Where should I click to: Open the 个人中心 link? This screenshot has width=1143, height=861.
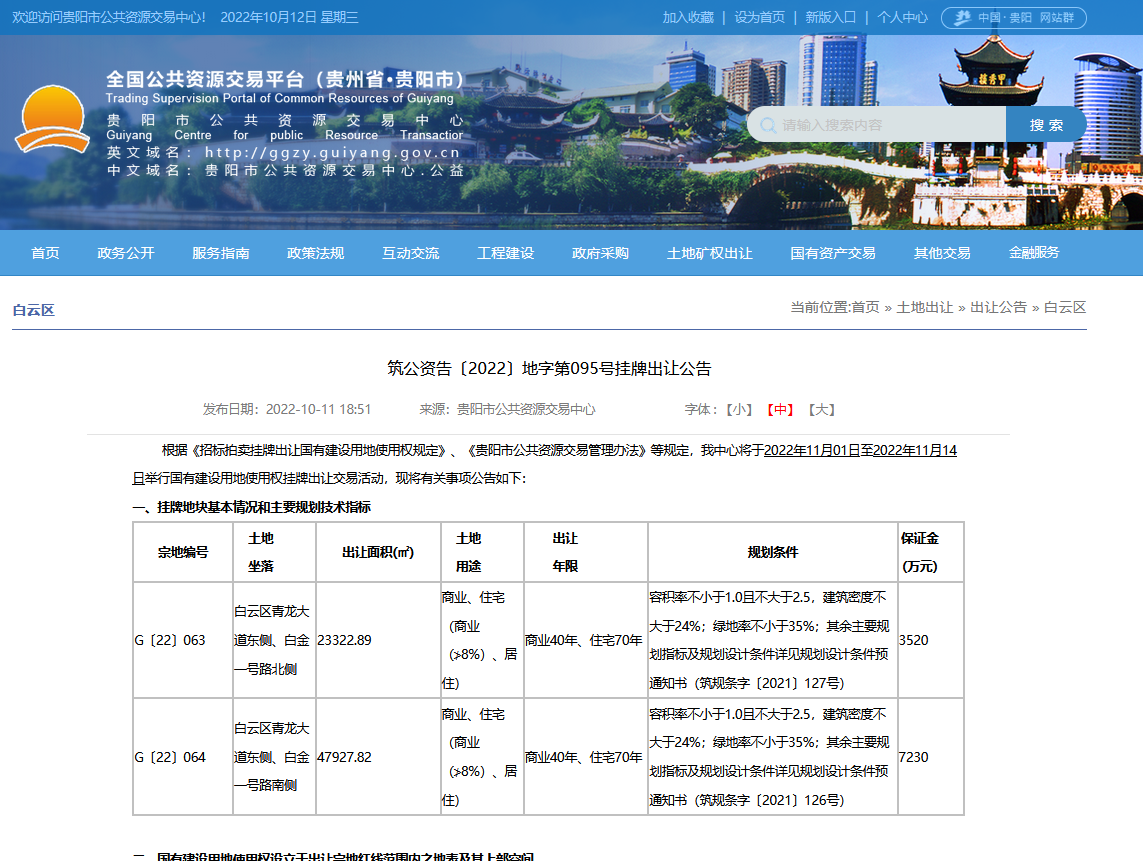click(x=902, y=18)
